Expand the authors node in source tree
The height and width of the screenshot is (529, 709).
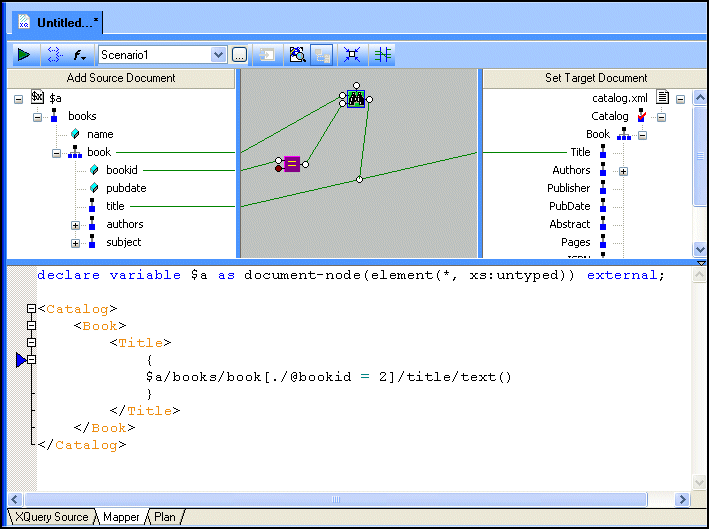pos(75,225)
